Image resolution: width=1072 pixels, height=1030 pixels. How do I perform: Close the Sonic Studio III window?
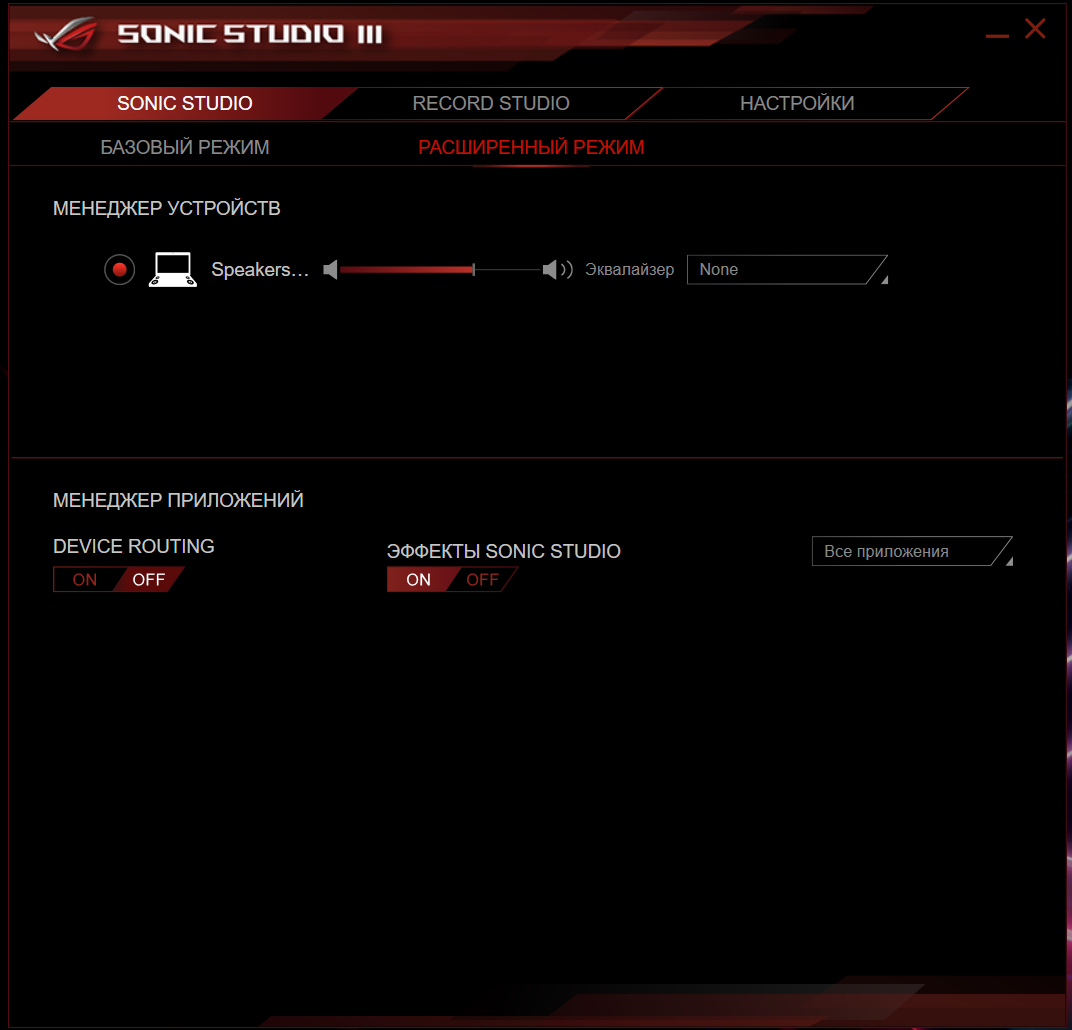pos(1035,30)
